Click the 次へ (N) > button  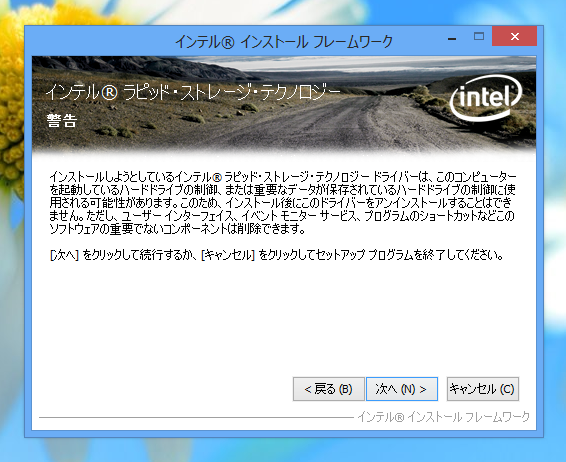click(402, 389)
